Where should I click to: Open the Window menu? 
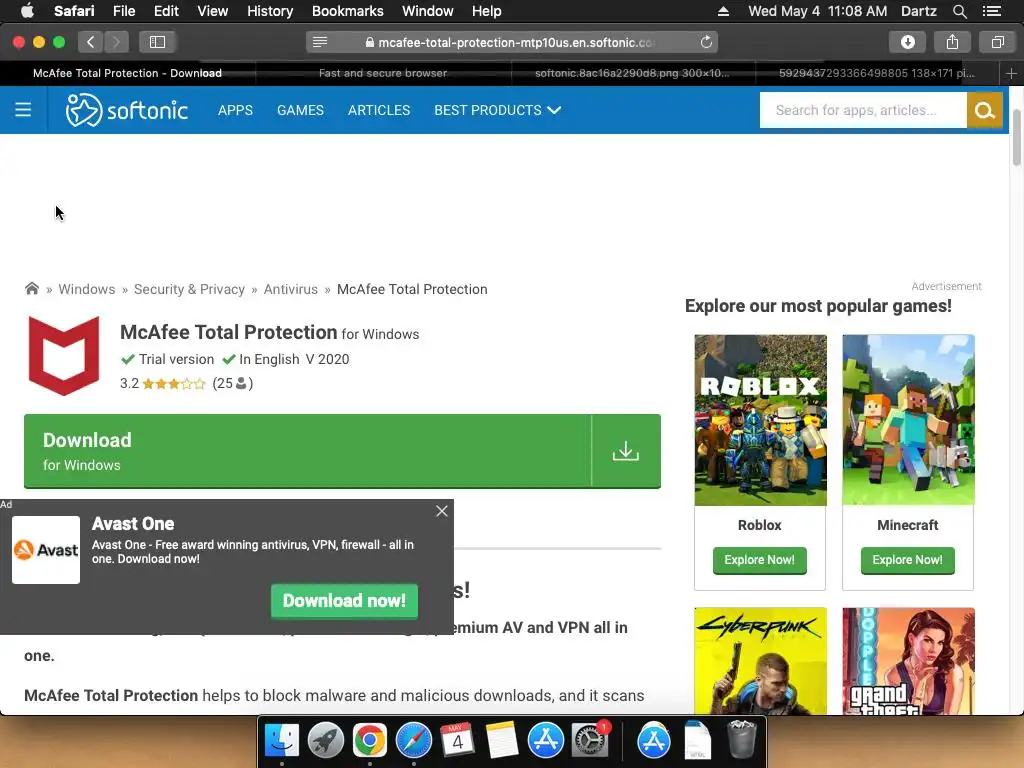click(x=427, y=11)
